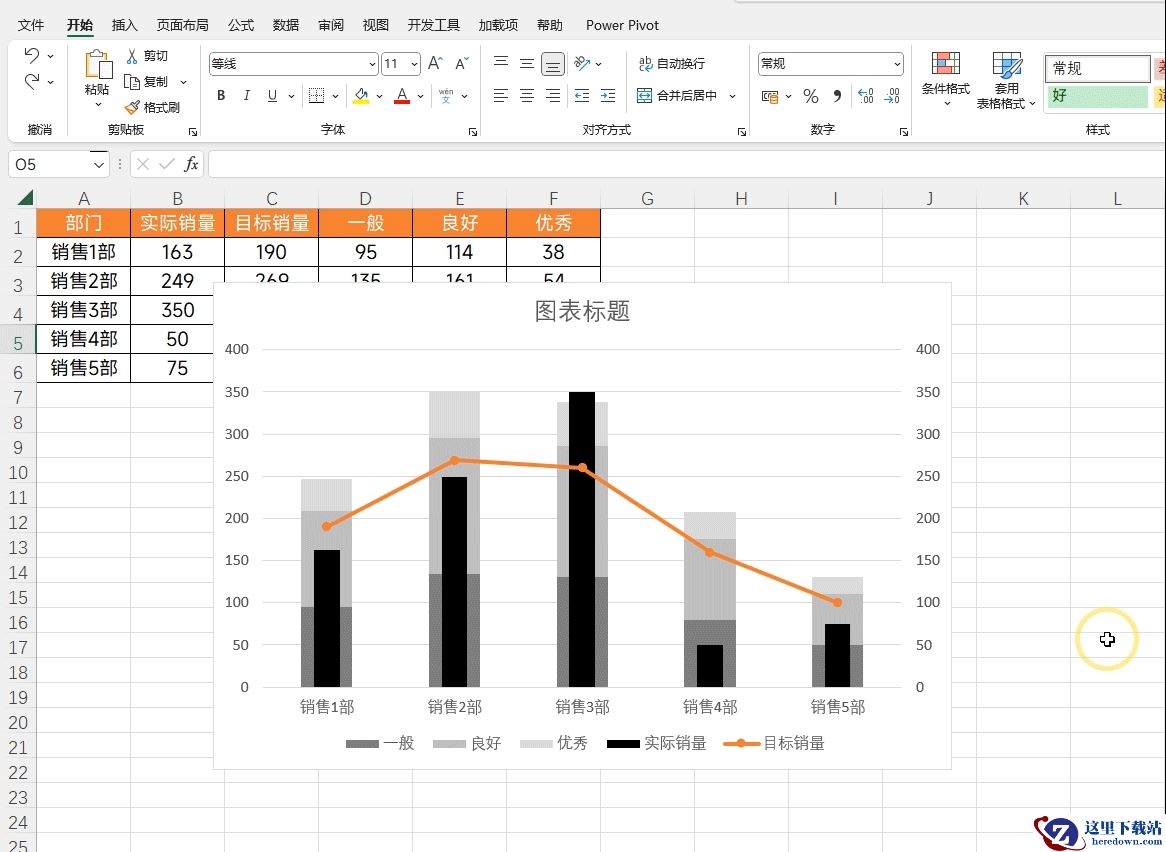Screen dimensions: 1166x852
Task: Increase font size with larger A icon
Action: tap(435, 64)
